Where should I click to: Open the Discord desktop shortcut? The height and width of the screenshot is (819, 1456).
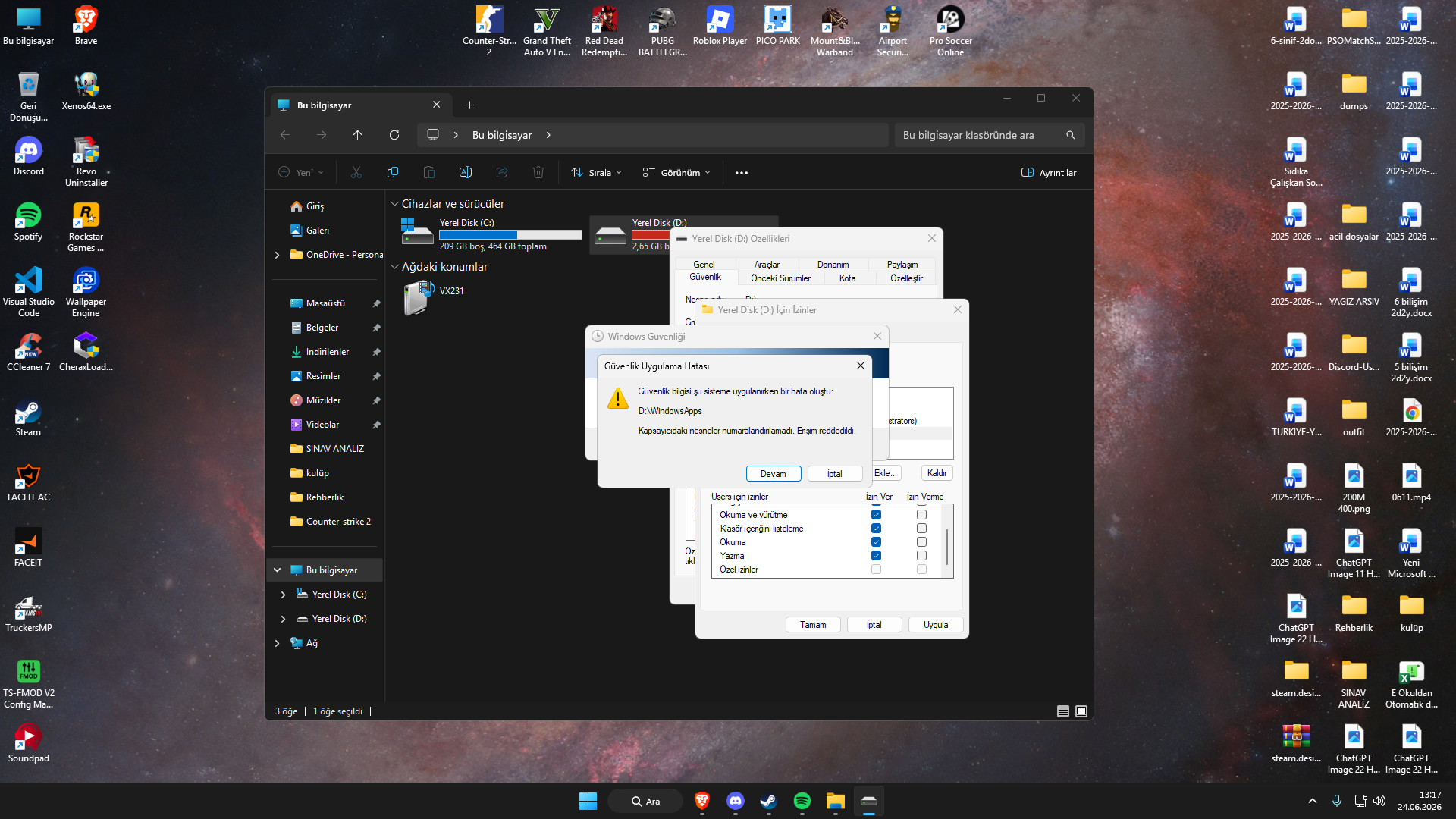tap(28, 157)
